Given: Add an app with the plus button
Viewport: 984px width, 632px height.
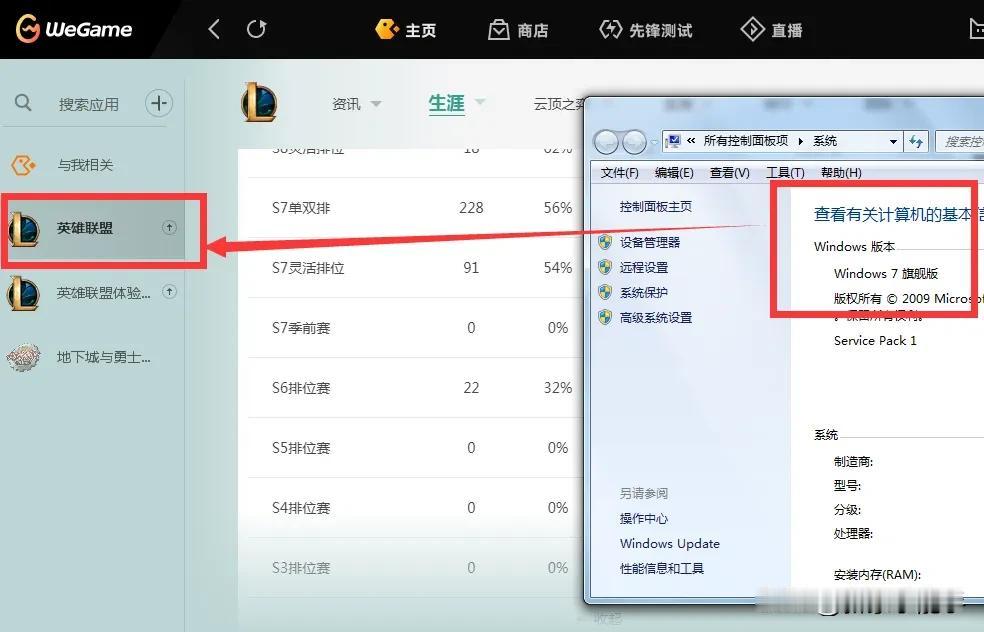Looking at the screenshot, I should tap(159, 103).
